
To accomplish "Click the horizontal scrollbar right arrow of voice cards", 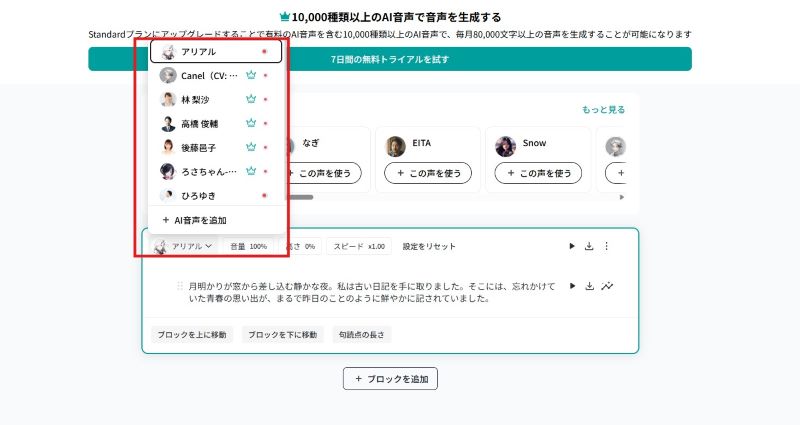I will click(x=621, y=197).
